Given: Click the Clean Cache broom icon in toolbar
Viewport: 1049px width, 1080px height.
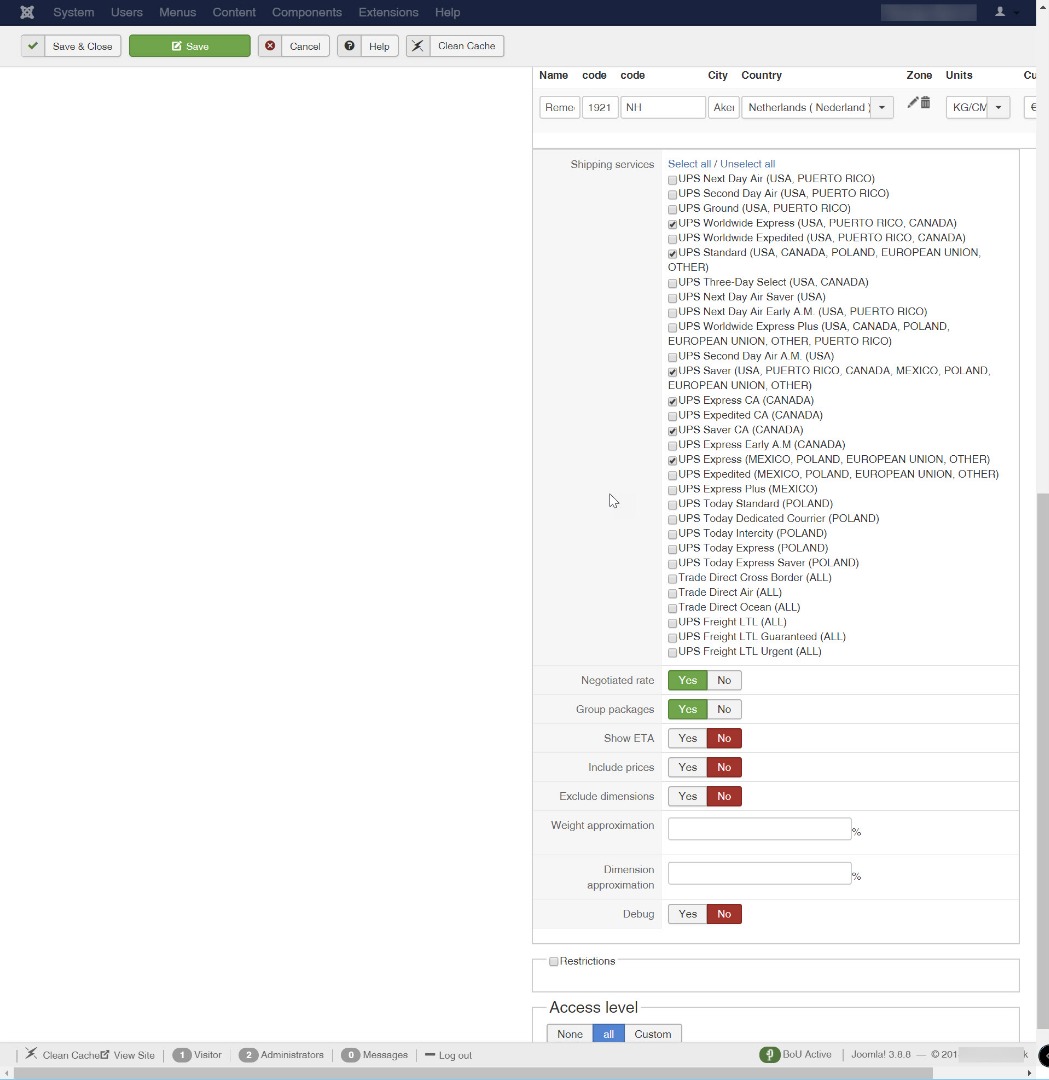Looking at the screenshot, I should pyautogui.click(x=418, y=46).
